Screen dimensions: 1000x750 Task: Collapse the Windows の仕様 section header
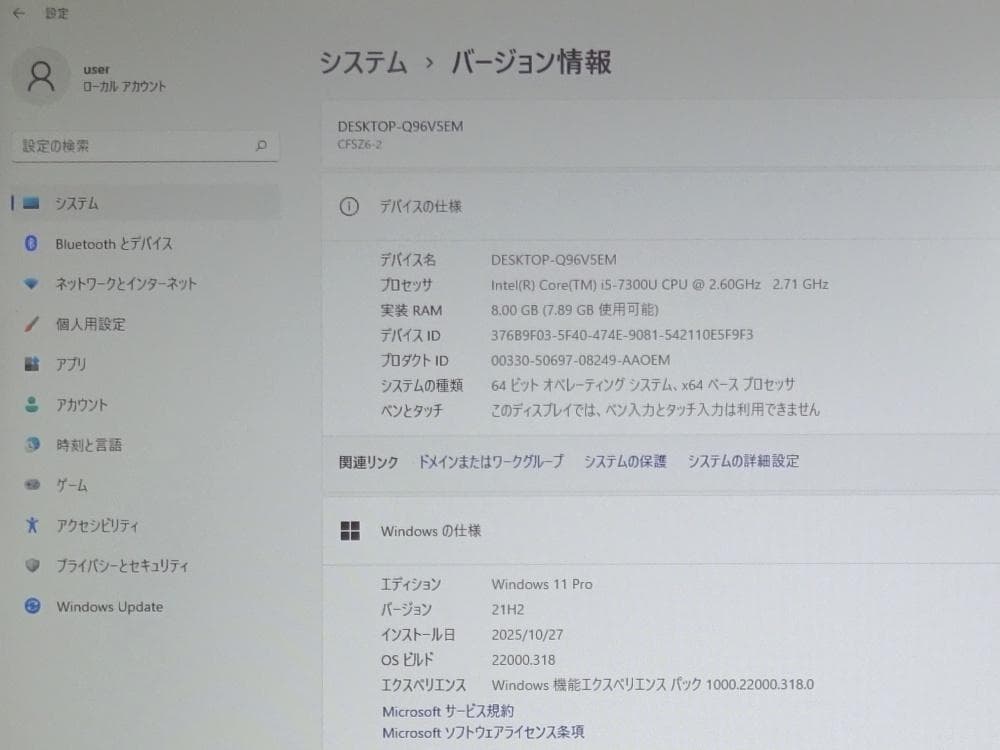[661, 531]
